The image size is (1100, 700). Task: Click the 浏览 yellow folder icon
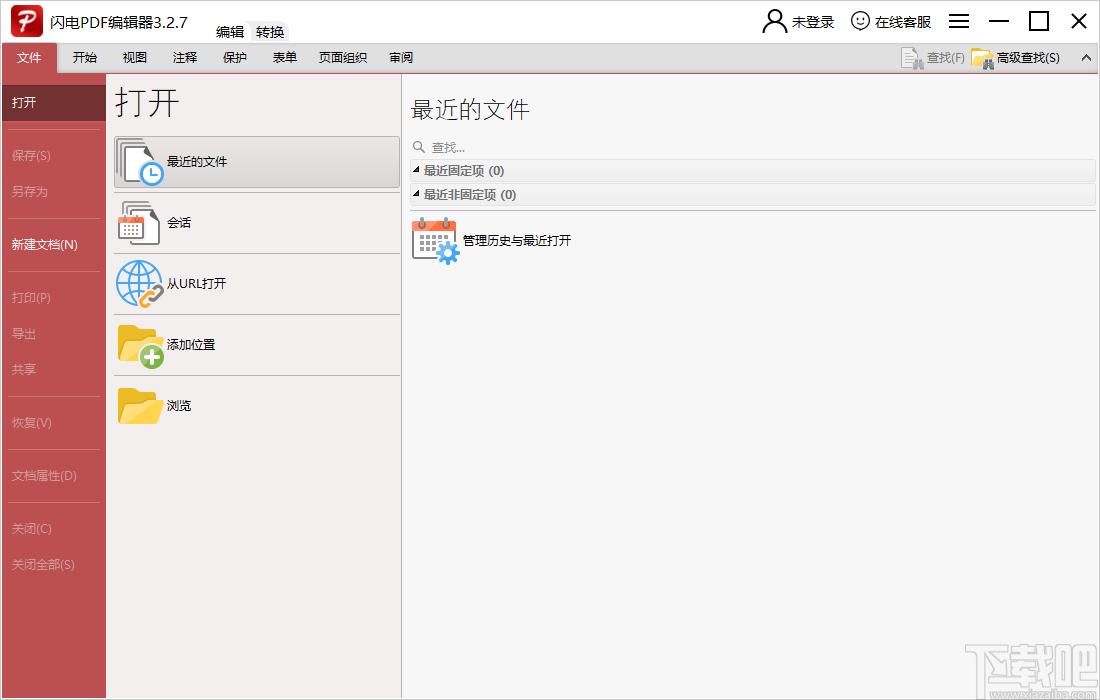pos(140,406)
